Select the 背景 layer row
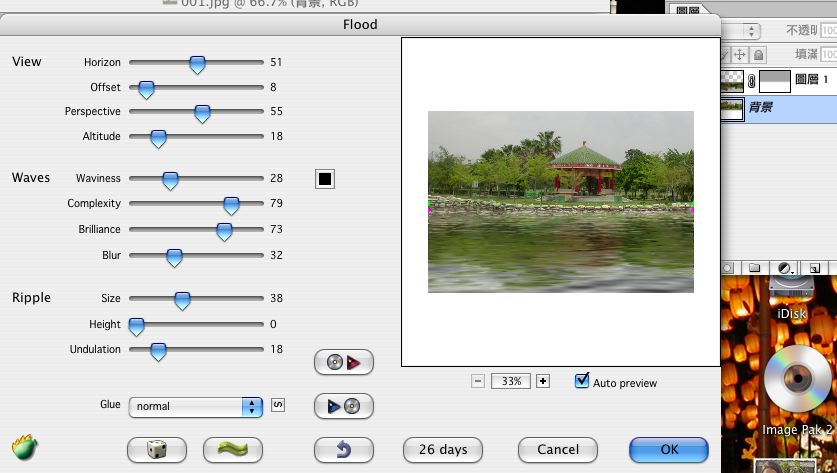 [779, 108]
